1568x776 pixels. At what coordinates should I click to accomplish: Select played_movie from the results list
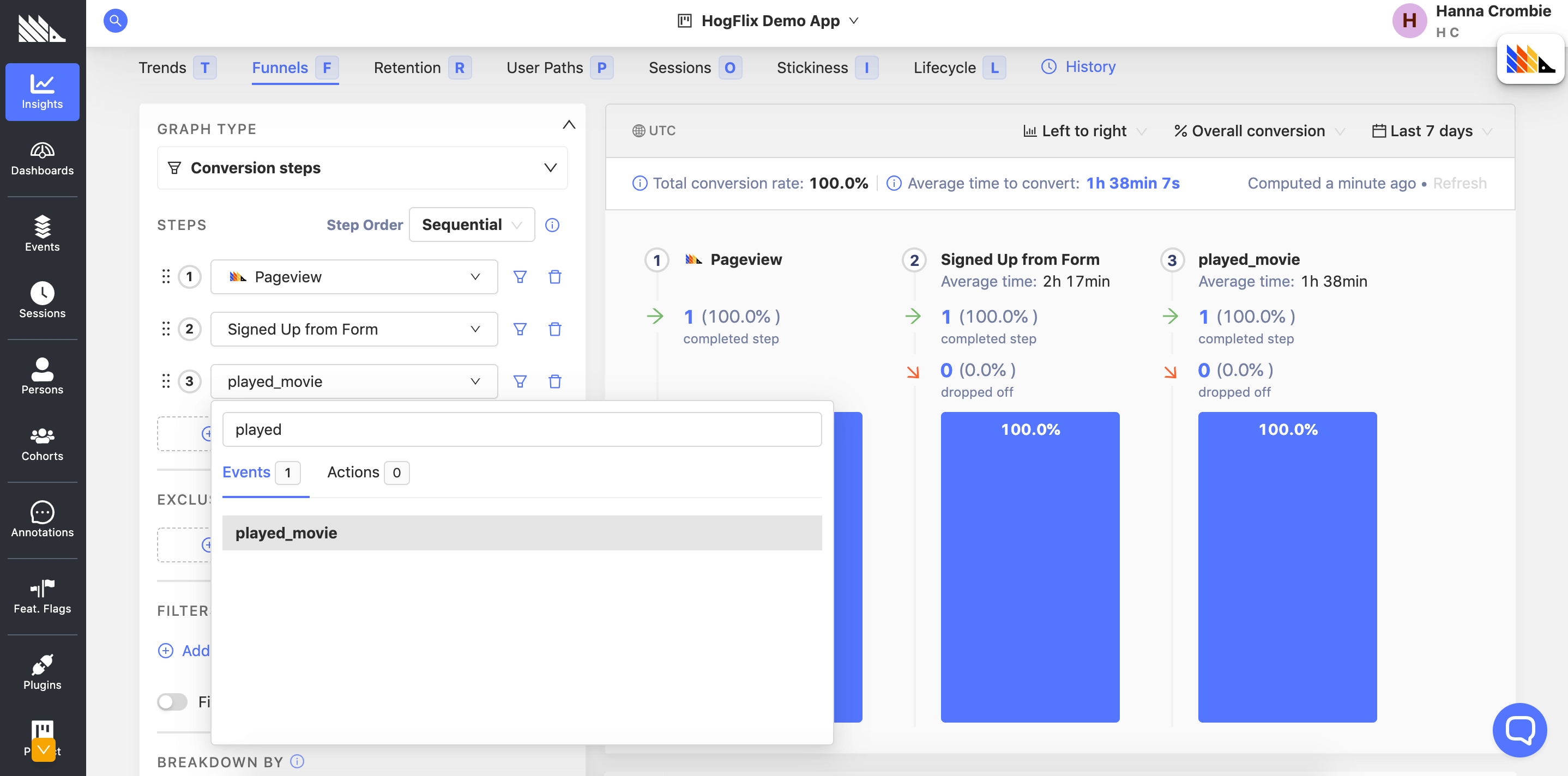(x=522, y=533)
